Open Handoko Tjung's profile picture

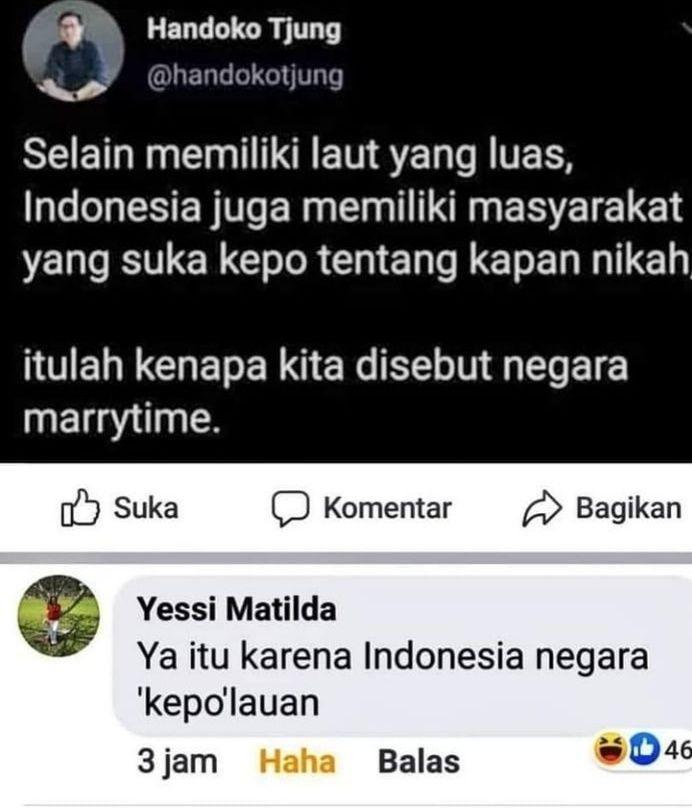[x=73, y=50]
